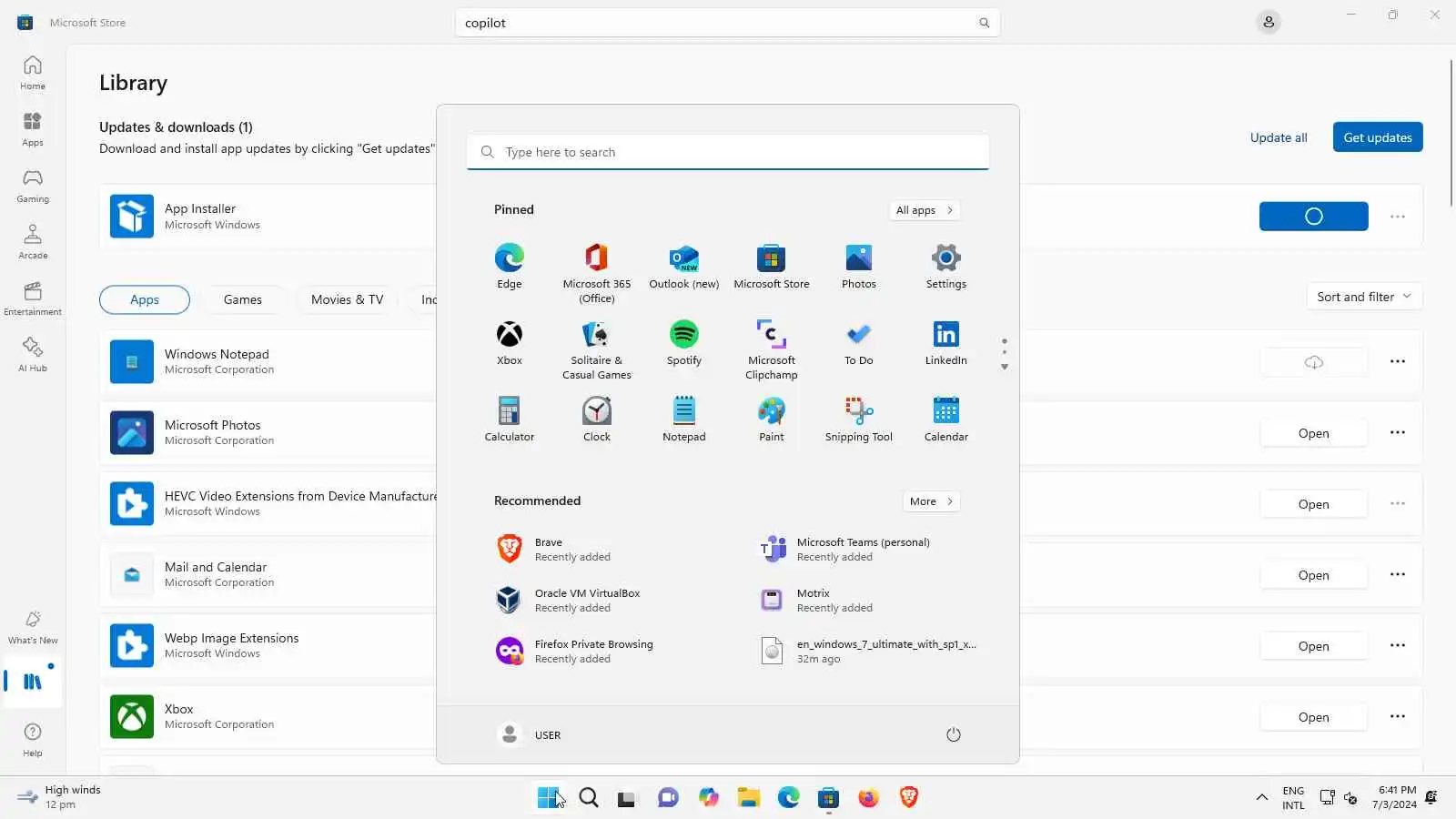The image size is (1456, 819).
Task: Open Microsoft Clipchamp
Action: (772, 349)
